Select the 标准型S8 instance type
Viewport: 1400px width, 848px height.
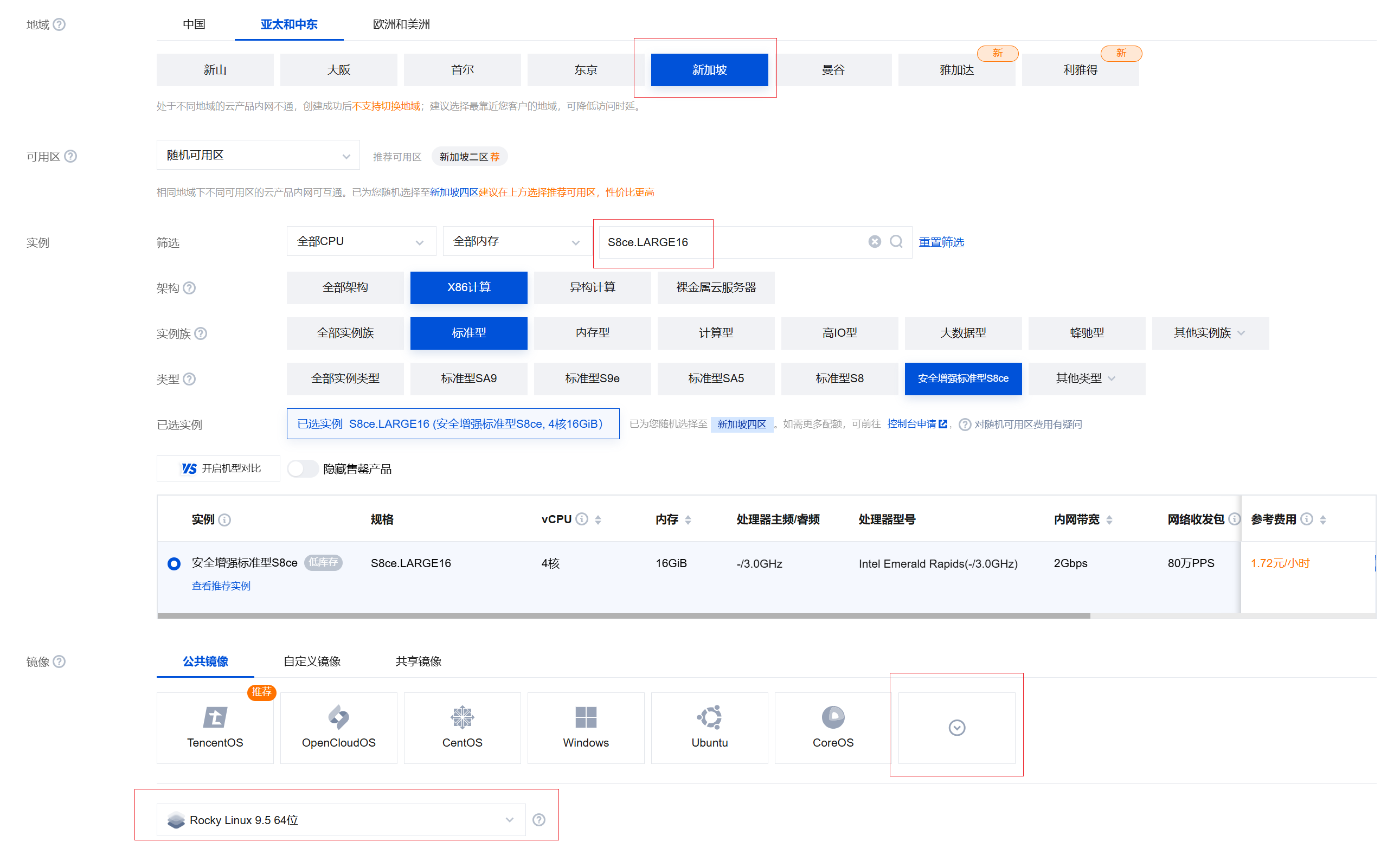pos(840,379)
